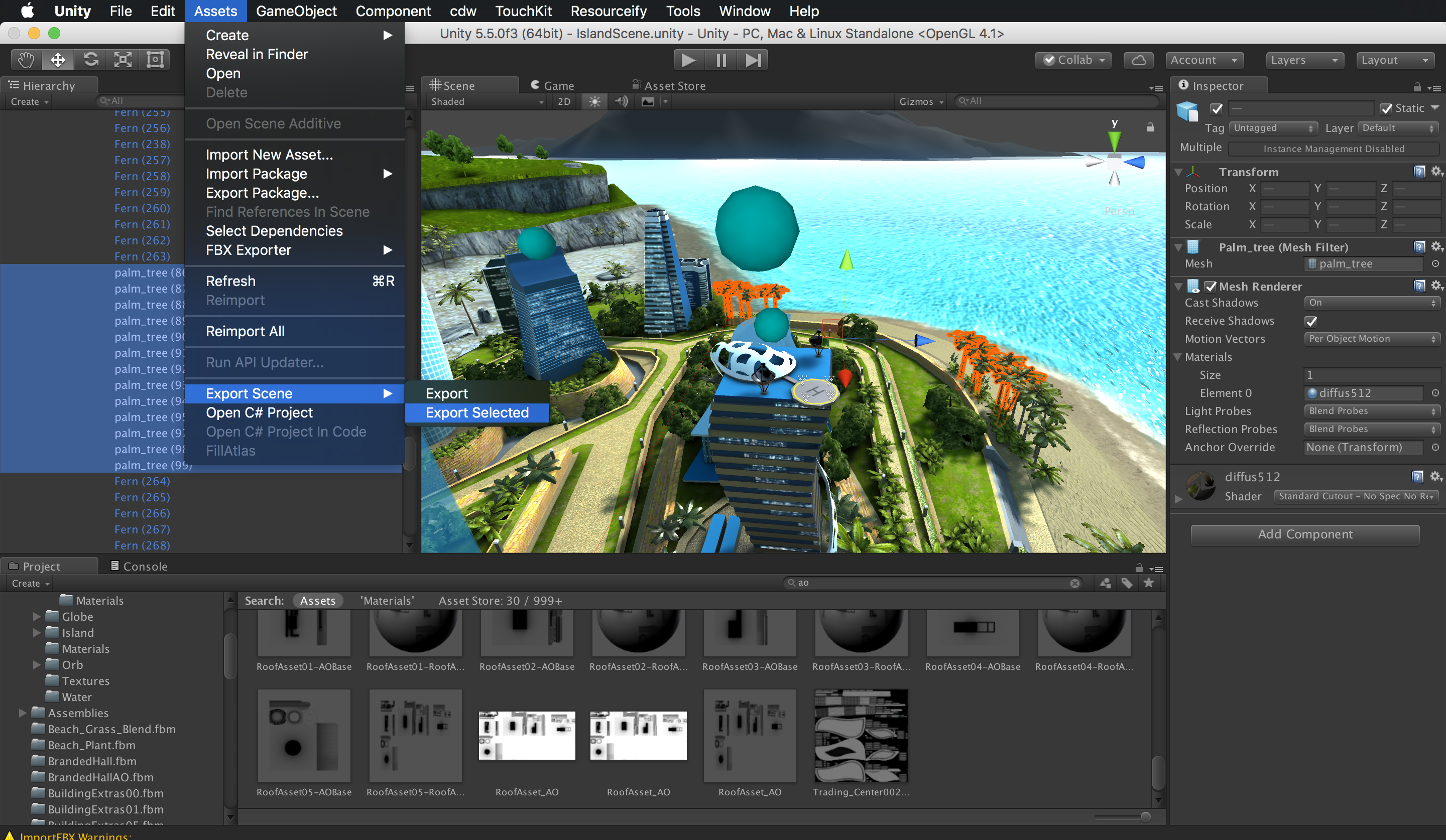1446x840 pixels.
Task: Choose Export Selected from submenu
Action: point(477,413)
